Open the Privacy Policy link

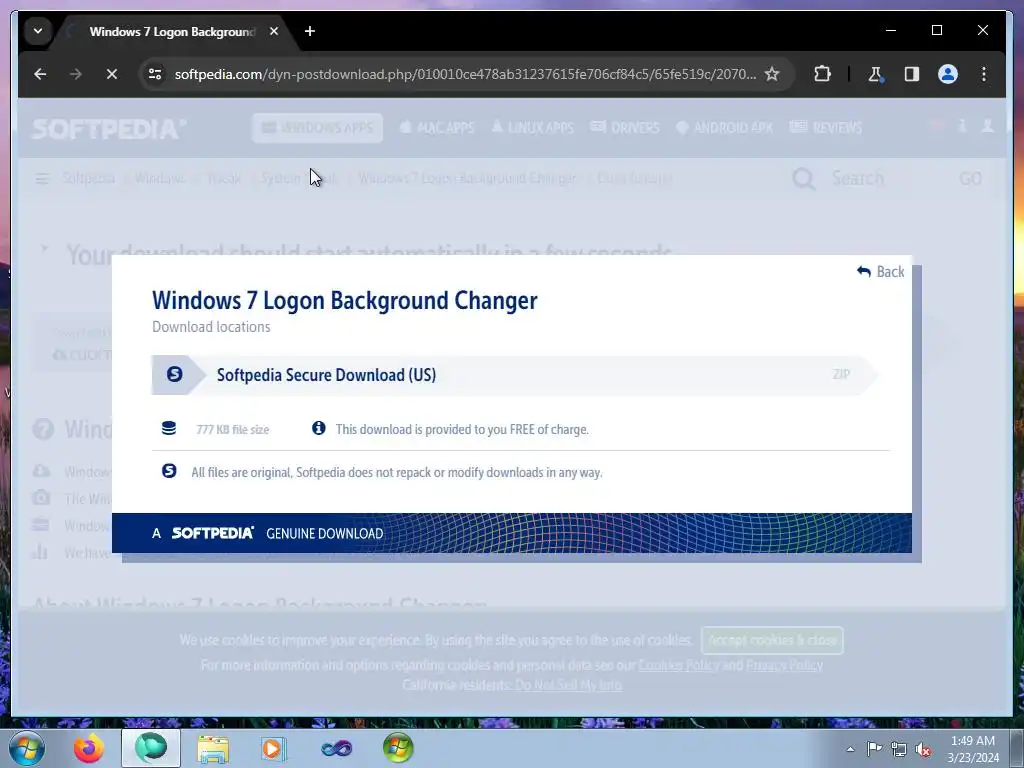pyautogui.click(x=784, y=665)
